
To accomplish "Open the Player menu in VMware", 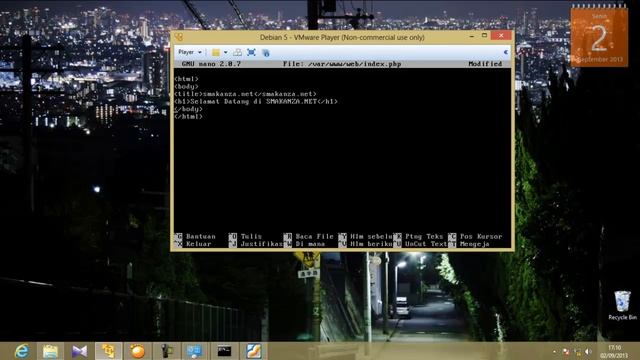I will pyautogui.click(x=190, y=52).
